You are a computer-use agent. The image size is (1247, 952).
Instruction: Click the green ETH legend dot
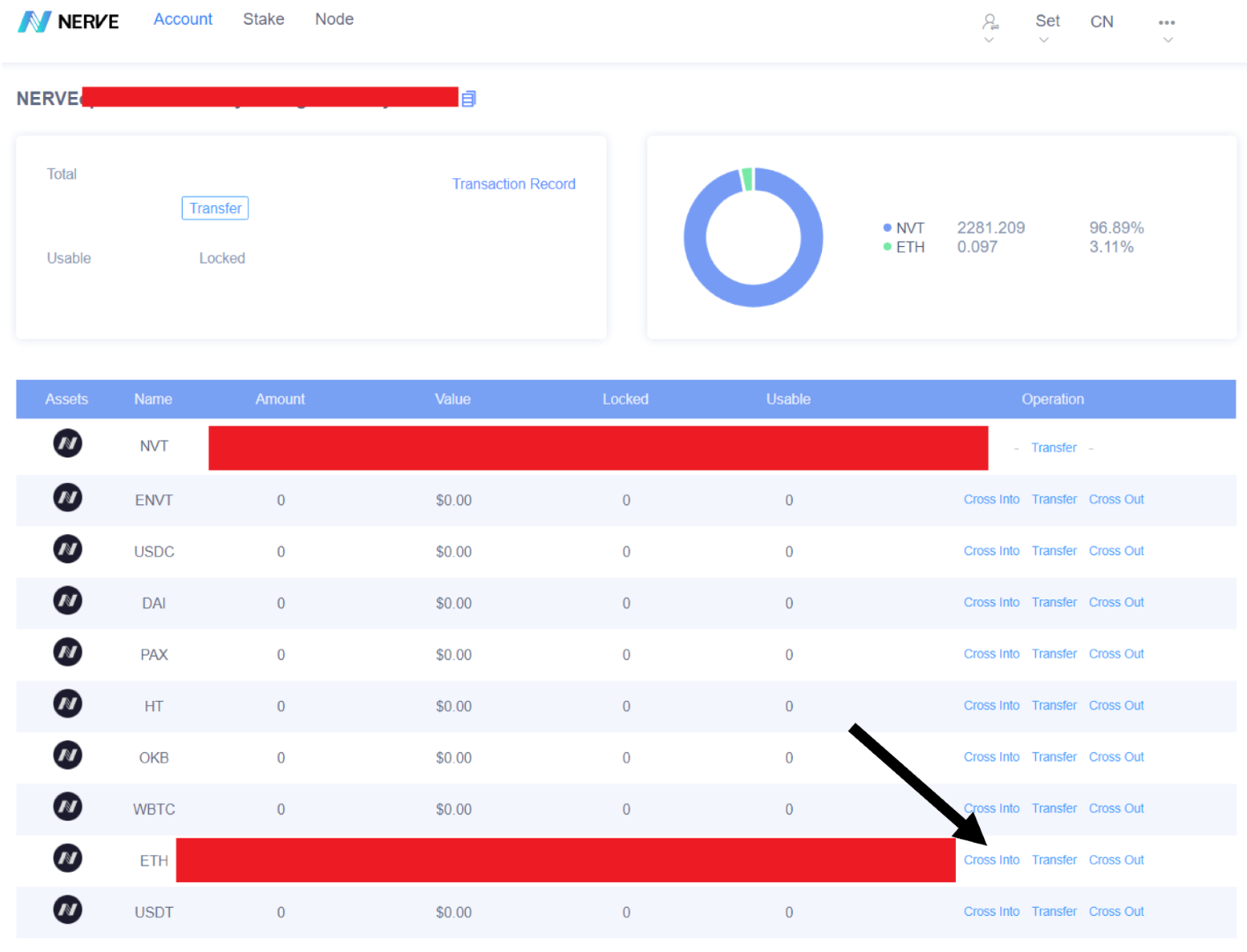click(887, 247)
